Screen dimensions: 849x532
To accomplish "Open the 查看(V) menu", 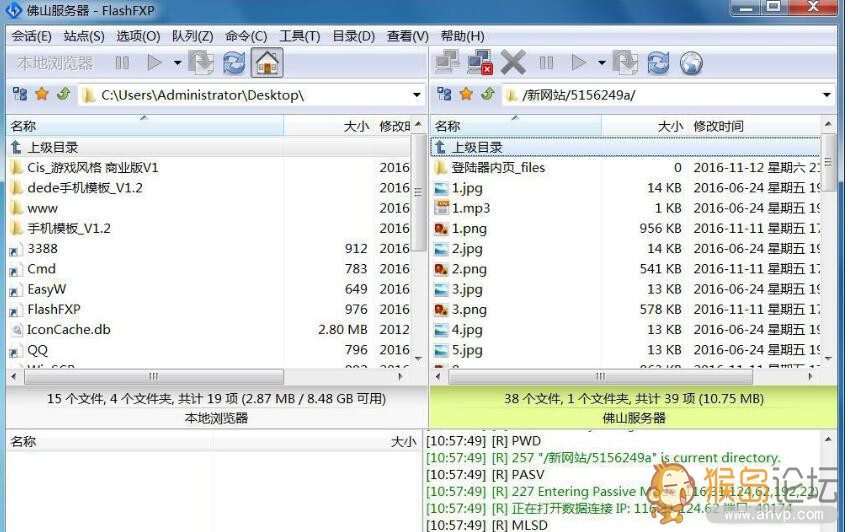I will 407,36.
